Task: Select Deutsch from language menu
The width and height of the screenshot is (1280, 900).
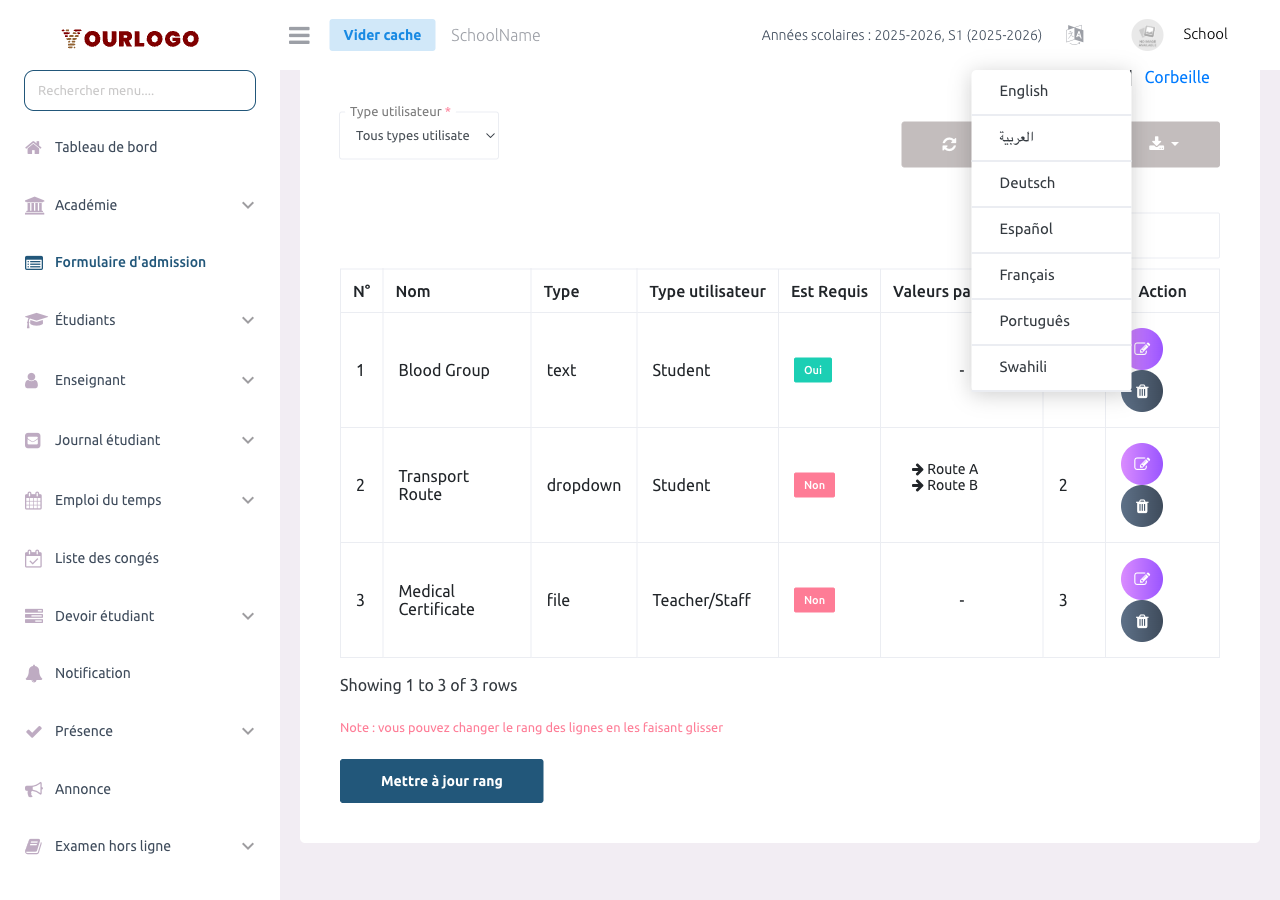Action: pos(1027,183)
